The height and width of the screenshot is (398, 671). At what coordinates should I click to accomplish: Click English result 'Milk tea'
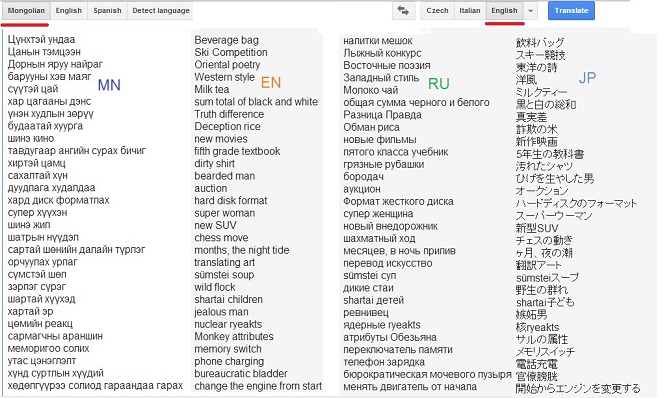211,89
